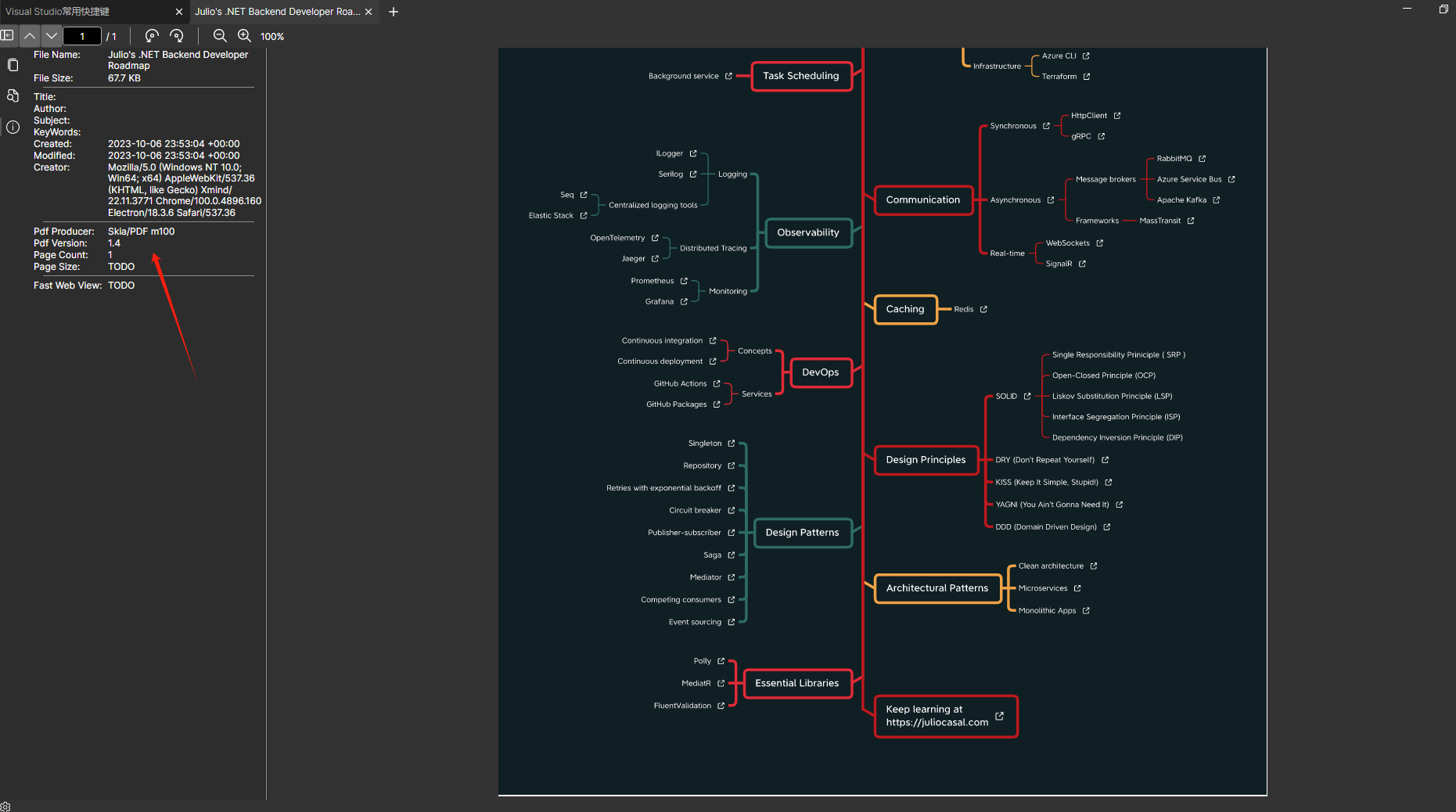
Task: Open the Singleton external link icon
Action: [732, 444]
